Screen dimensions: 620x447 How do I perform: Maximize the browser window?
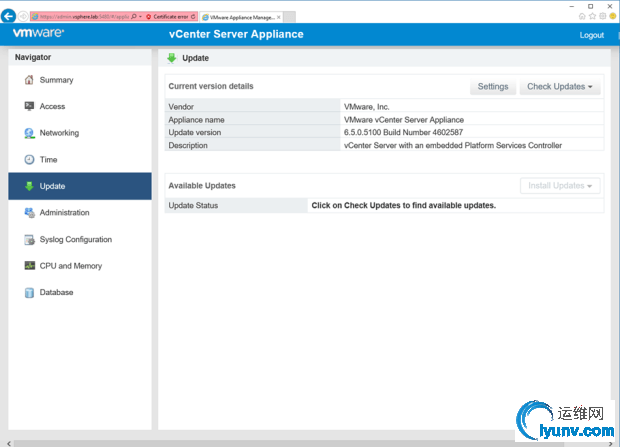click(x=591, y=6)
